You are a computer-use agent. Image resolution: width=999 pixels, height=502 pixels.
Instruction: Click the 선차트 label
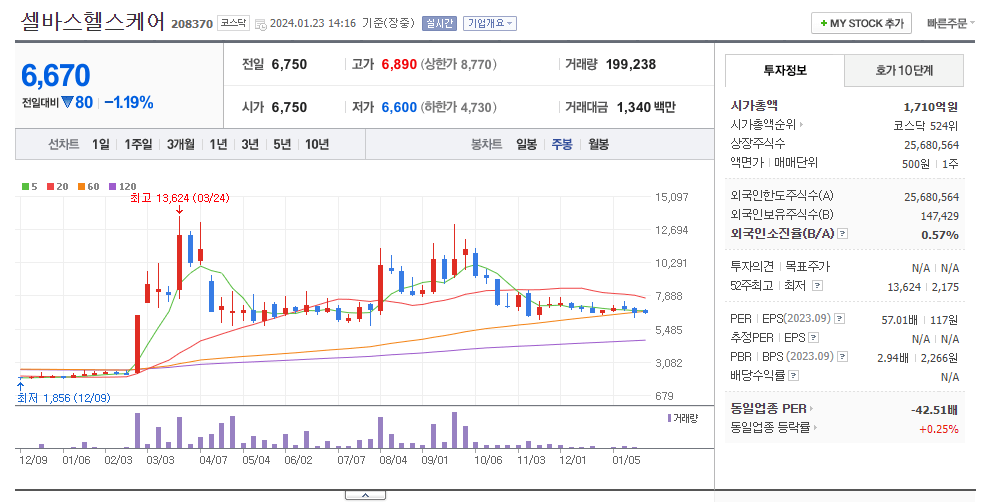tap(64, 145)
